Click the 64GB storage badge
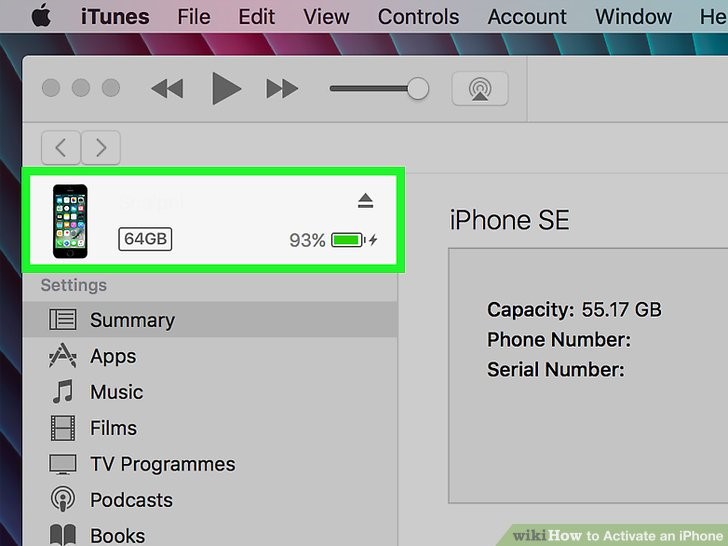 point(145,239)
